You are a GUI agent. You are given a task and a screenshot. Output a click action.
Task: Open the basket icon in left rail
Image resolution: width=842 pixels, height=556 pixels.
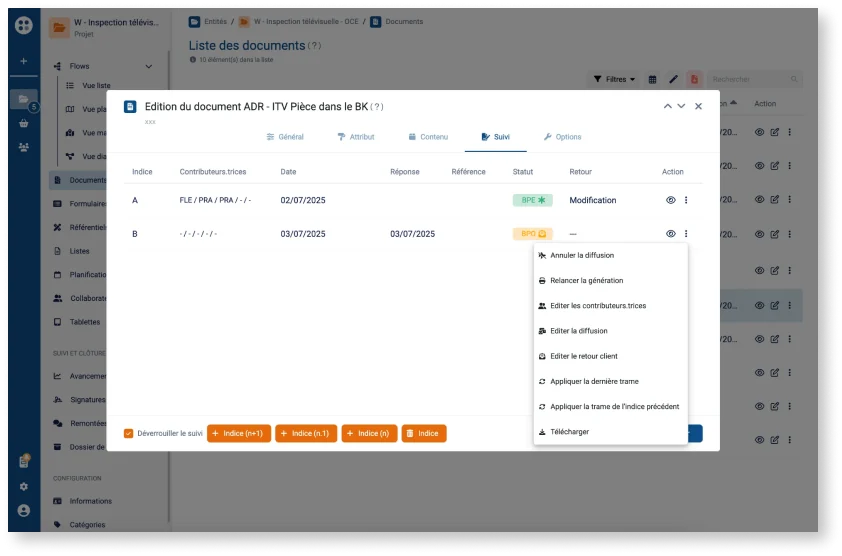coord(24,124)
